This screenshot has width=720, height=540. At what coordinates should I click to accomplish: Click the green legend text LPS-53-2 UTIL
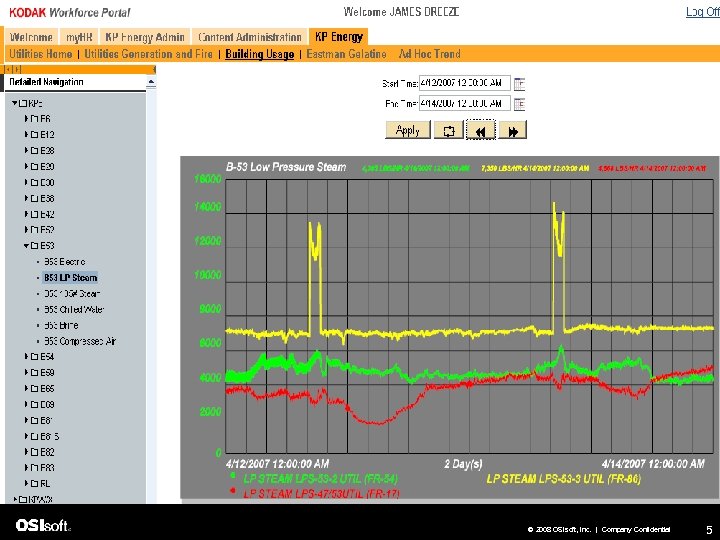coord(321,479)
